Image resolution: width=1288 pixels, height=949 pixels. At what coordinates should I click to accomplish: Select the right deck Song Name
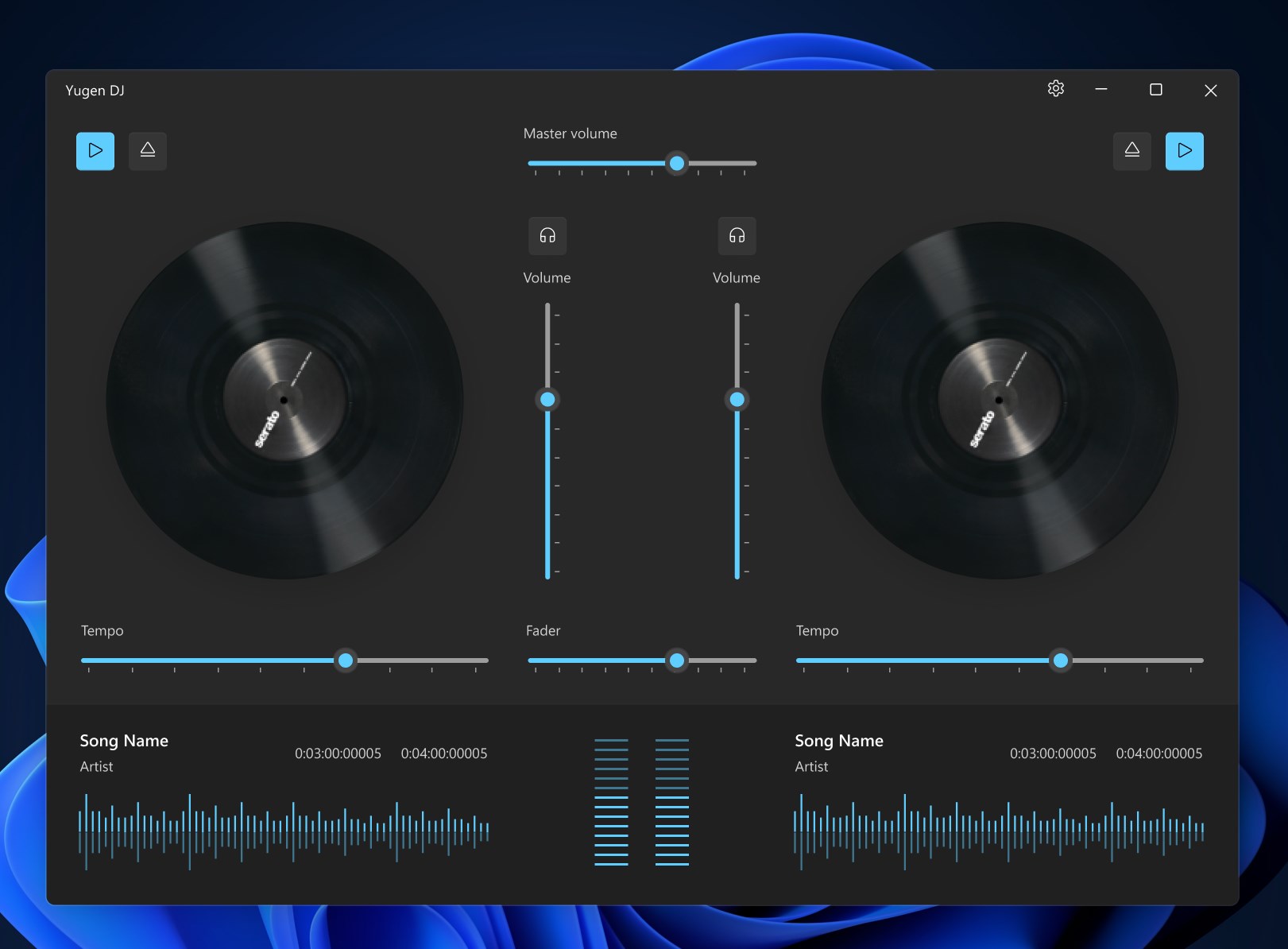[839, 741]
